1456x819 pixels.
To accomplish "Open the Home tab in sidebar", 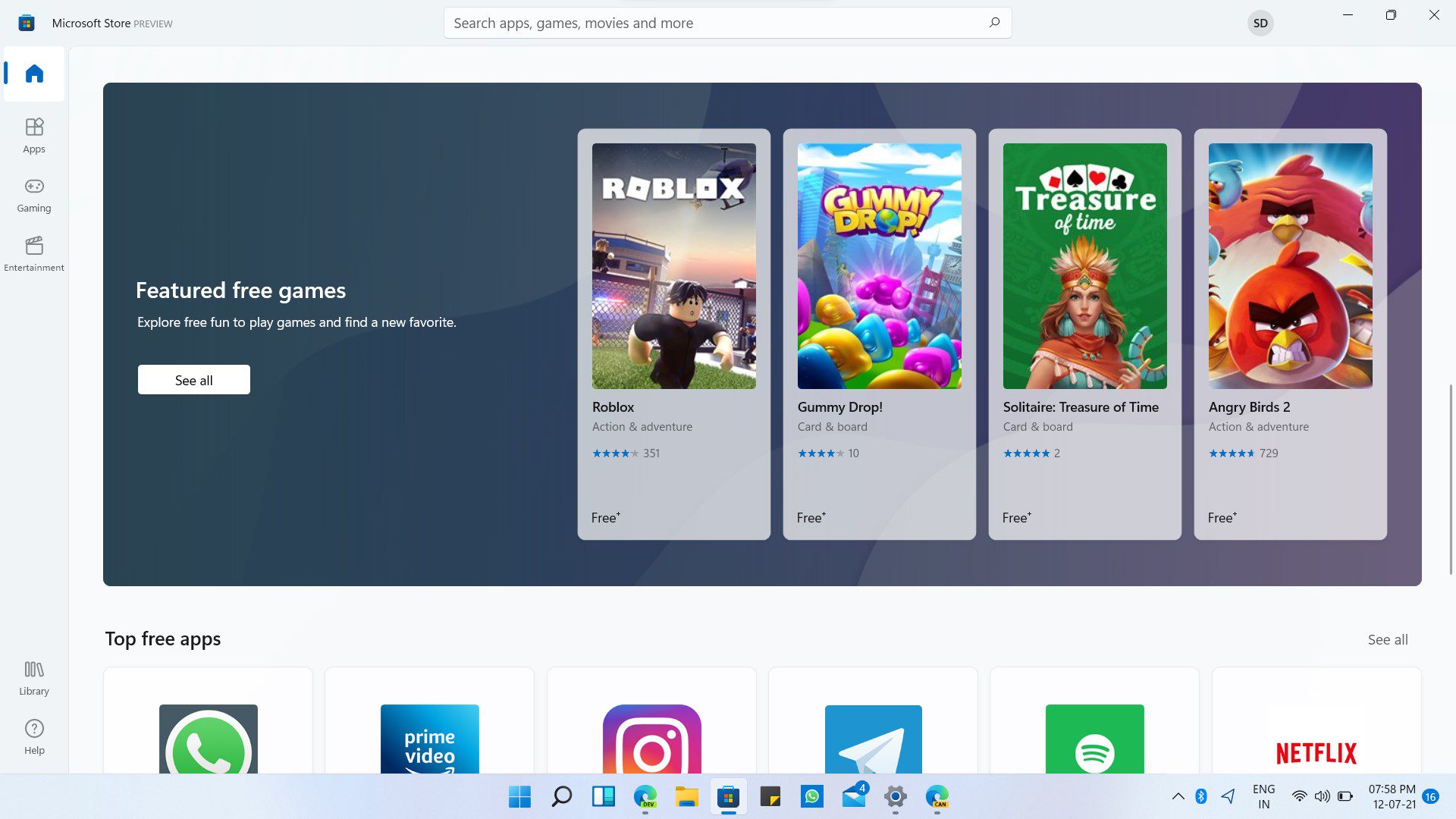I will (x=34, y=74).
